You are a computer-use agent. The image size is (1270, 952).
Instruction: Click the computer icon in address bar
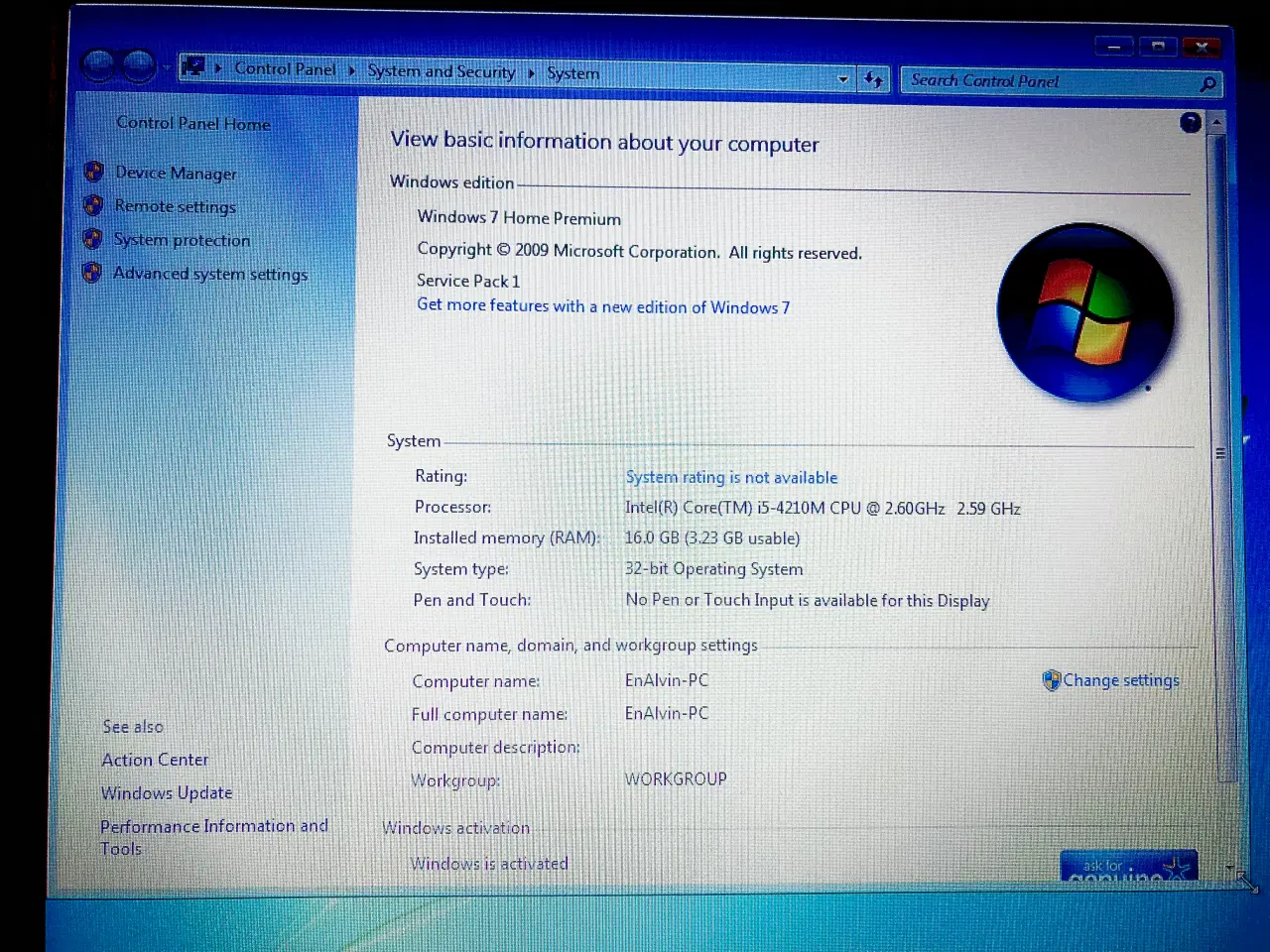click(193, 66)
